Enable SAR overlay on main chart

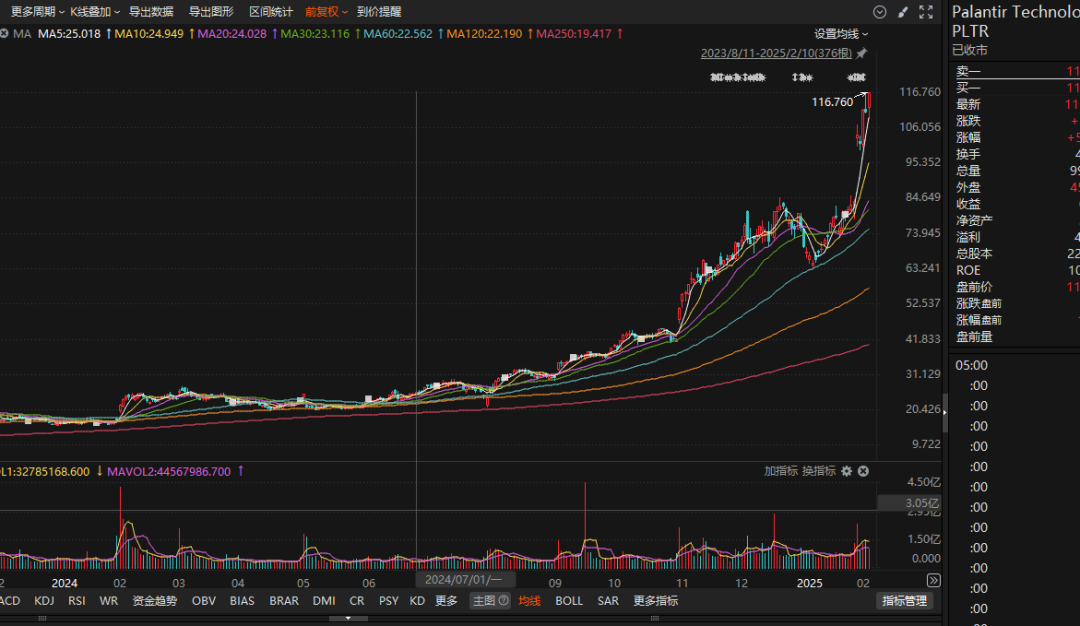(x=608, y=601)
